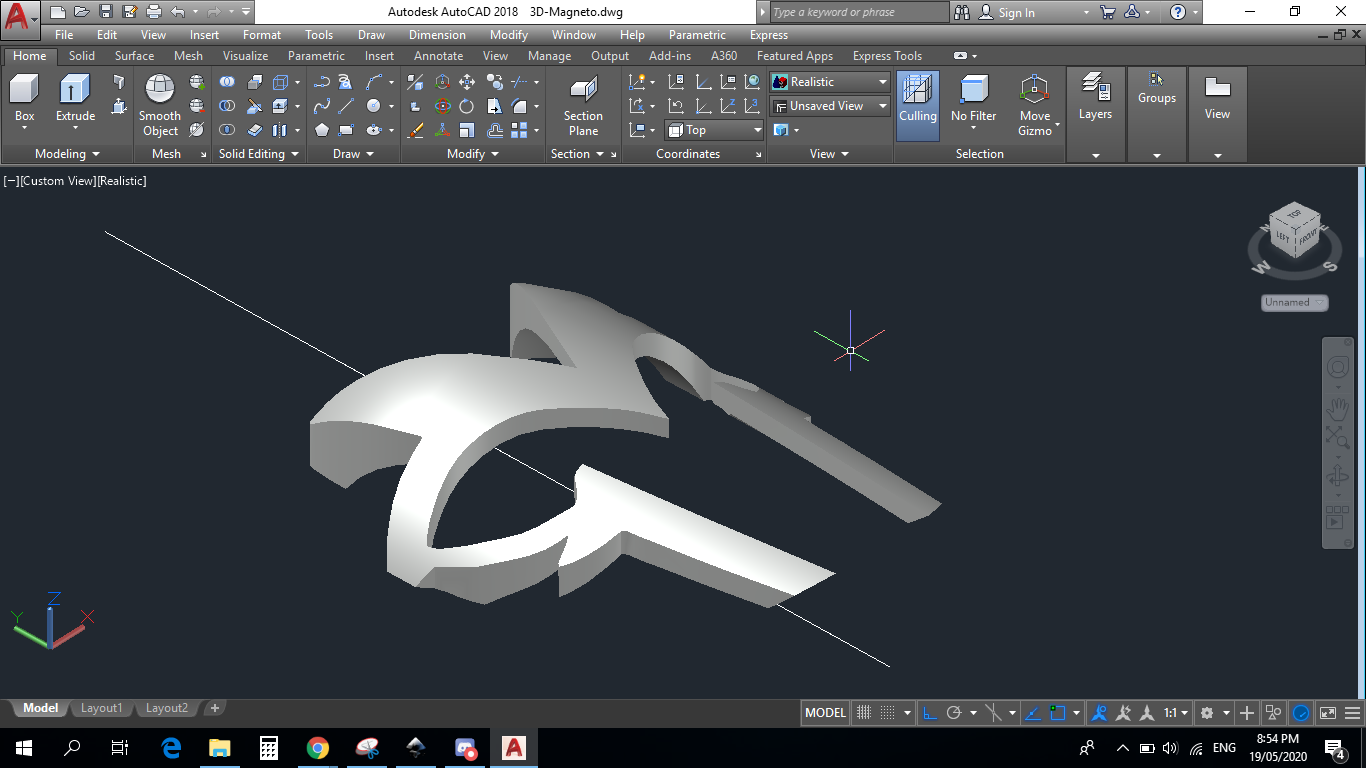Toggle snap mode dotted grid icon

(x=887, y=713)
